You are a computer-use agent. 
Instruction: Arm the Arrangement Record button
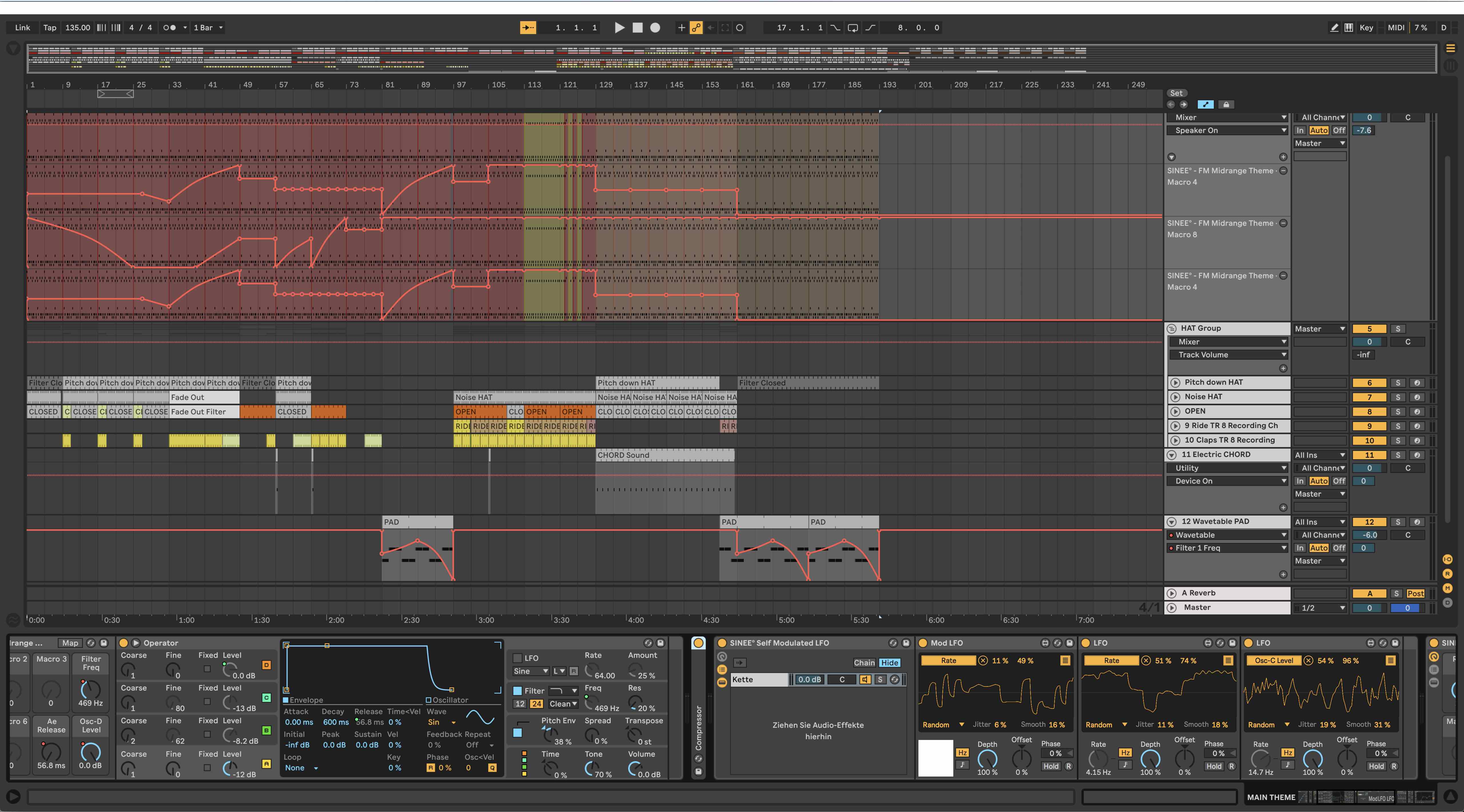tap(655, 27)
